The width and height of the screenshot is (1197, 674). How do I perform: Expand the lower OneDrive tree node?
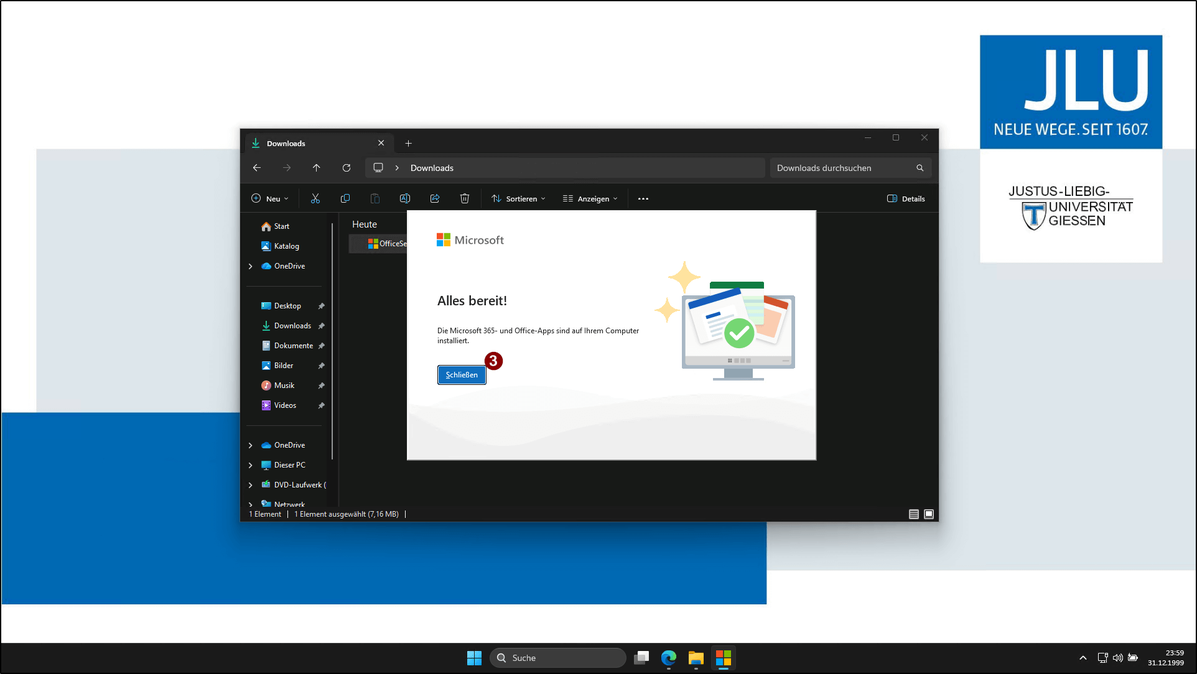tap(250, 445)
